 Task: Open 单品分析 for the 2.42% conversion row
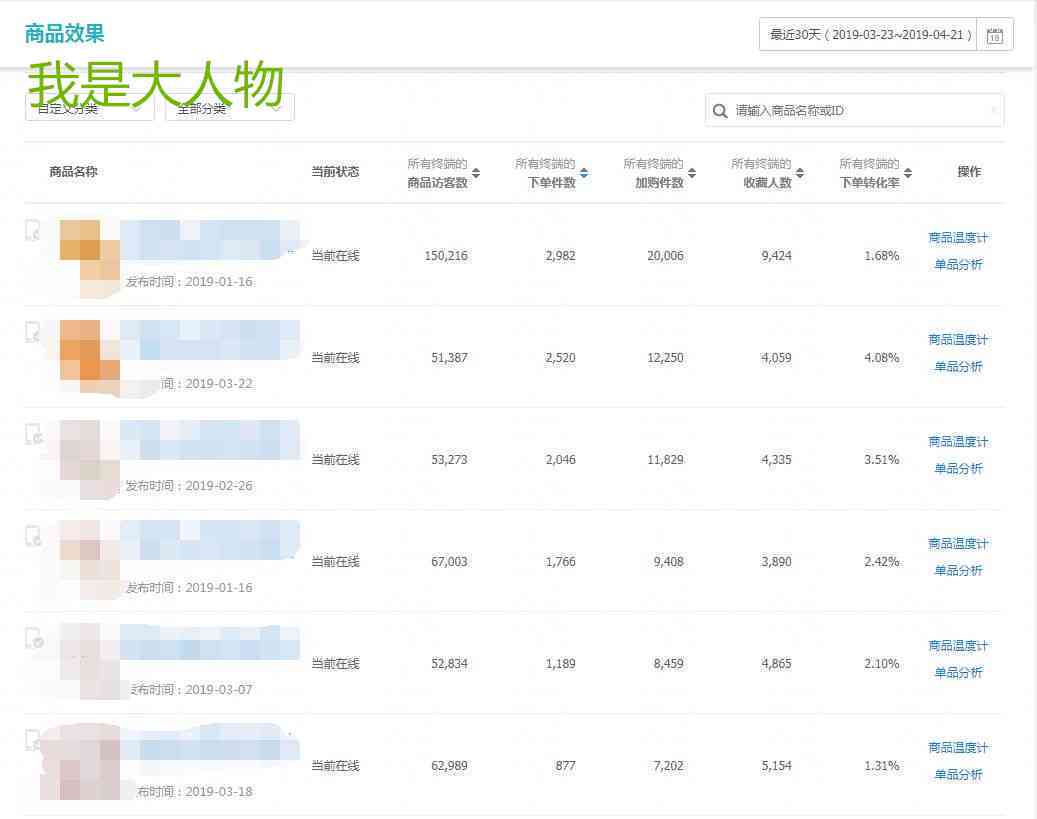pyautogui.click(x=958, y=570)
